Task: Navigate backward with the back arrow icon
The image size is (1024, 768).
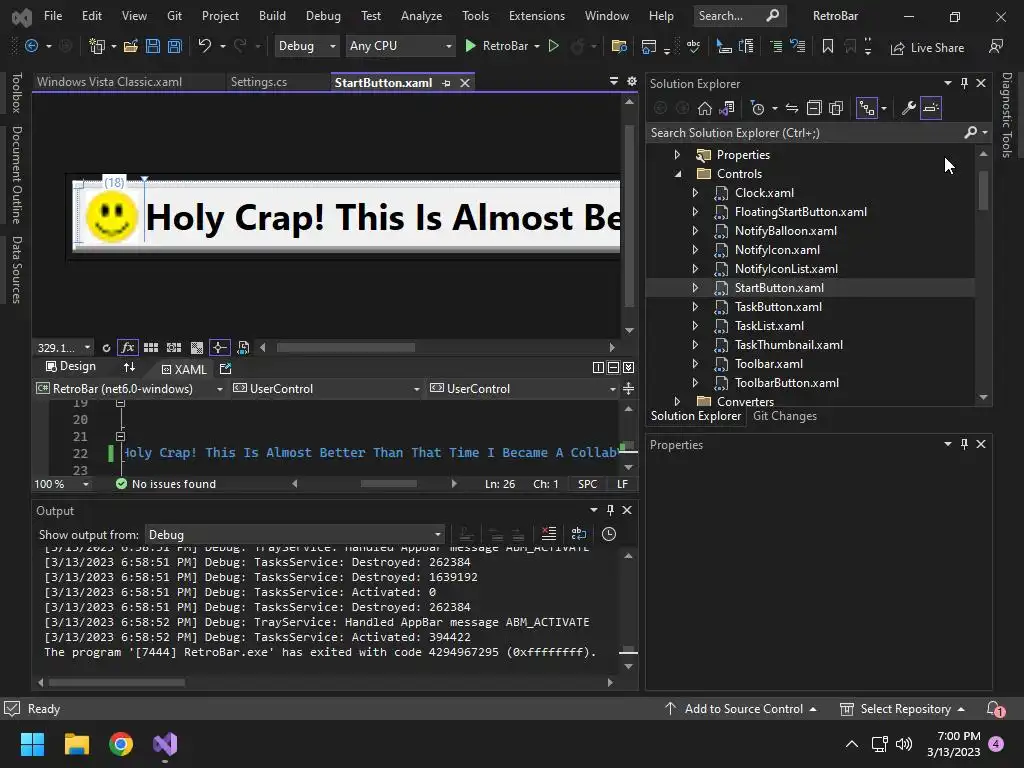Action: pyautogui.click(x=31, y=46)
